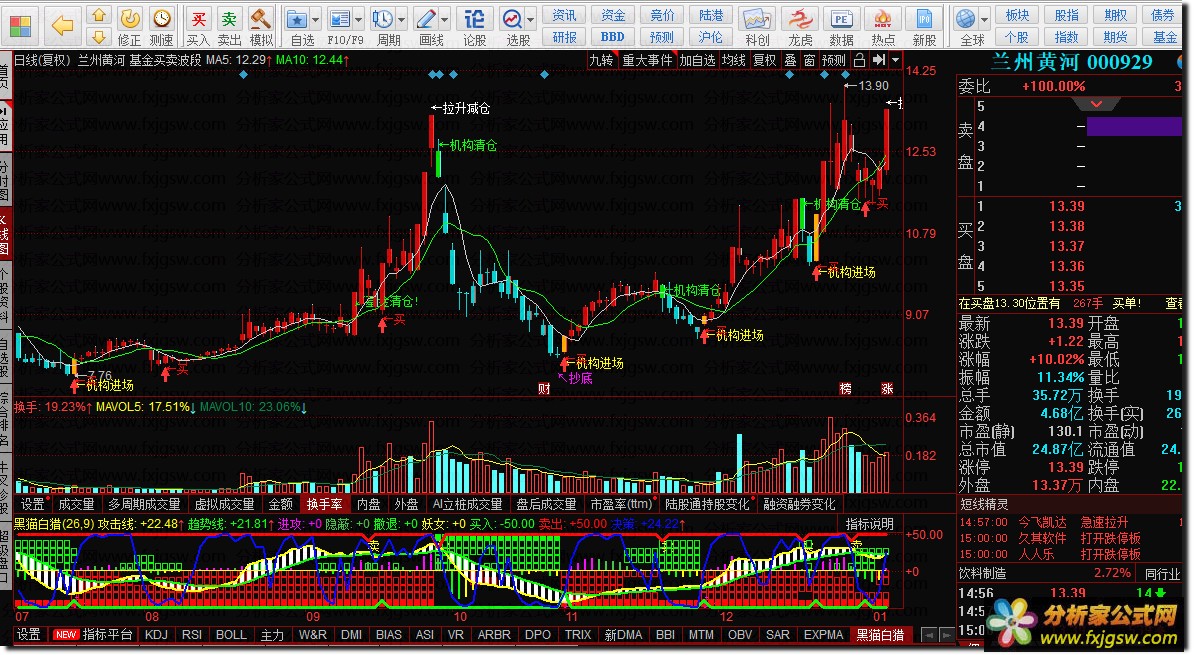Click the four-color grid home icon
Image resolution: width=1194 pixels, height=655 pixels.
(21, 26)
